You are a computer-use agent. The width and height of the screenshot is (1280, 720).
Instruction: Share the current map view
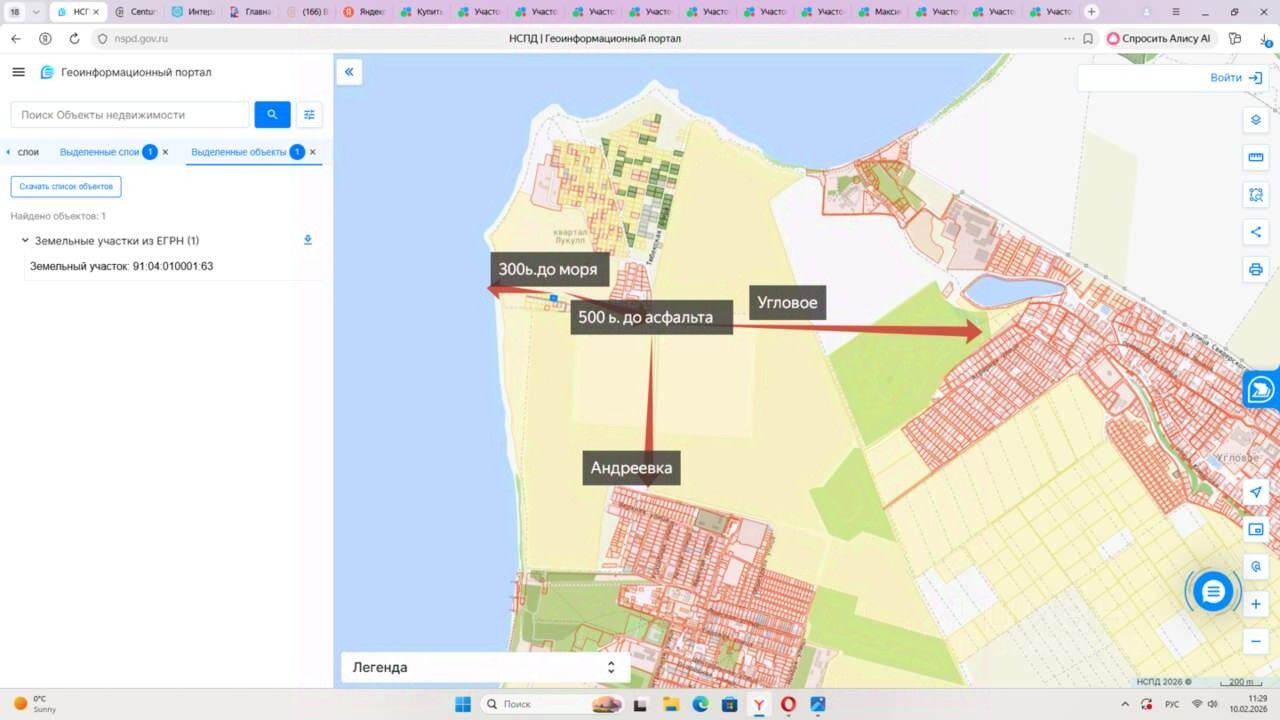coord(1256,232)
